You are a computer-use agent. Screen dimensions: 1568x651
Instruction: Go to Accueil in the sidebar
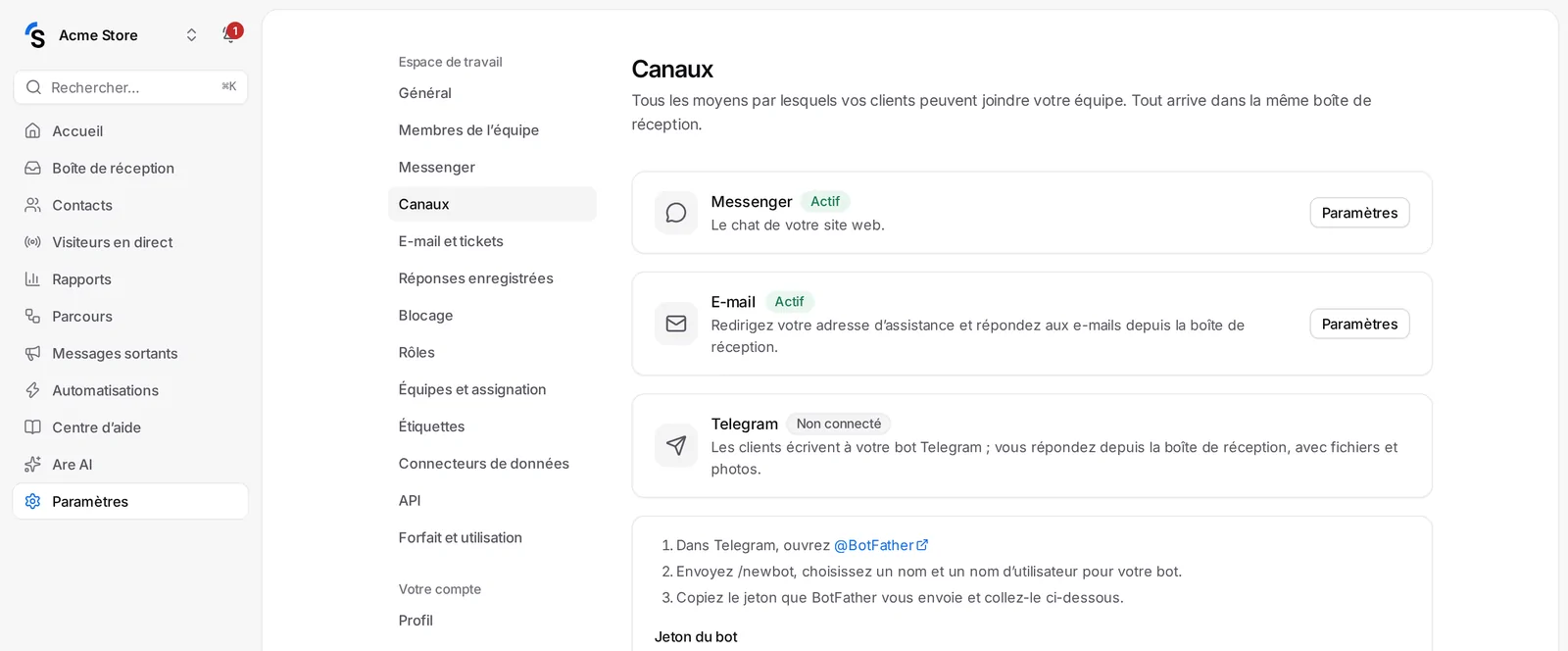130,130
